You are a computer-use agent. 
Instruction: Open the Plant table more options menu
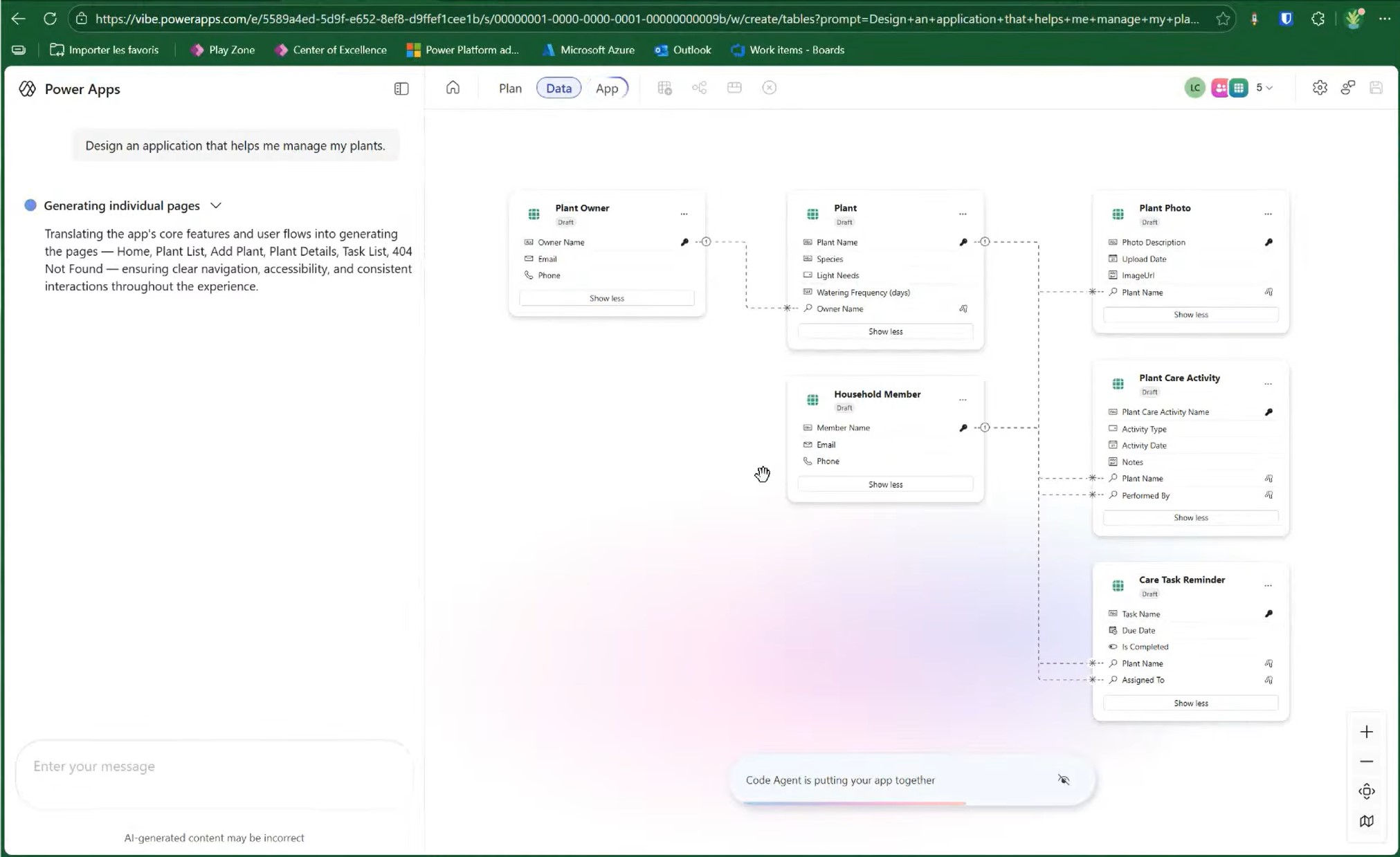963,214
